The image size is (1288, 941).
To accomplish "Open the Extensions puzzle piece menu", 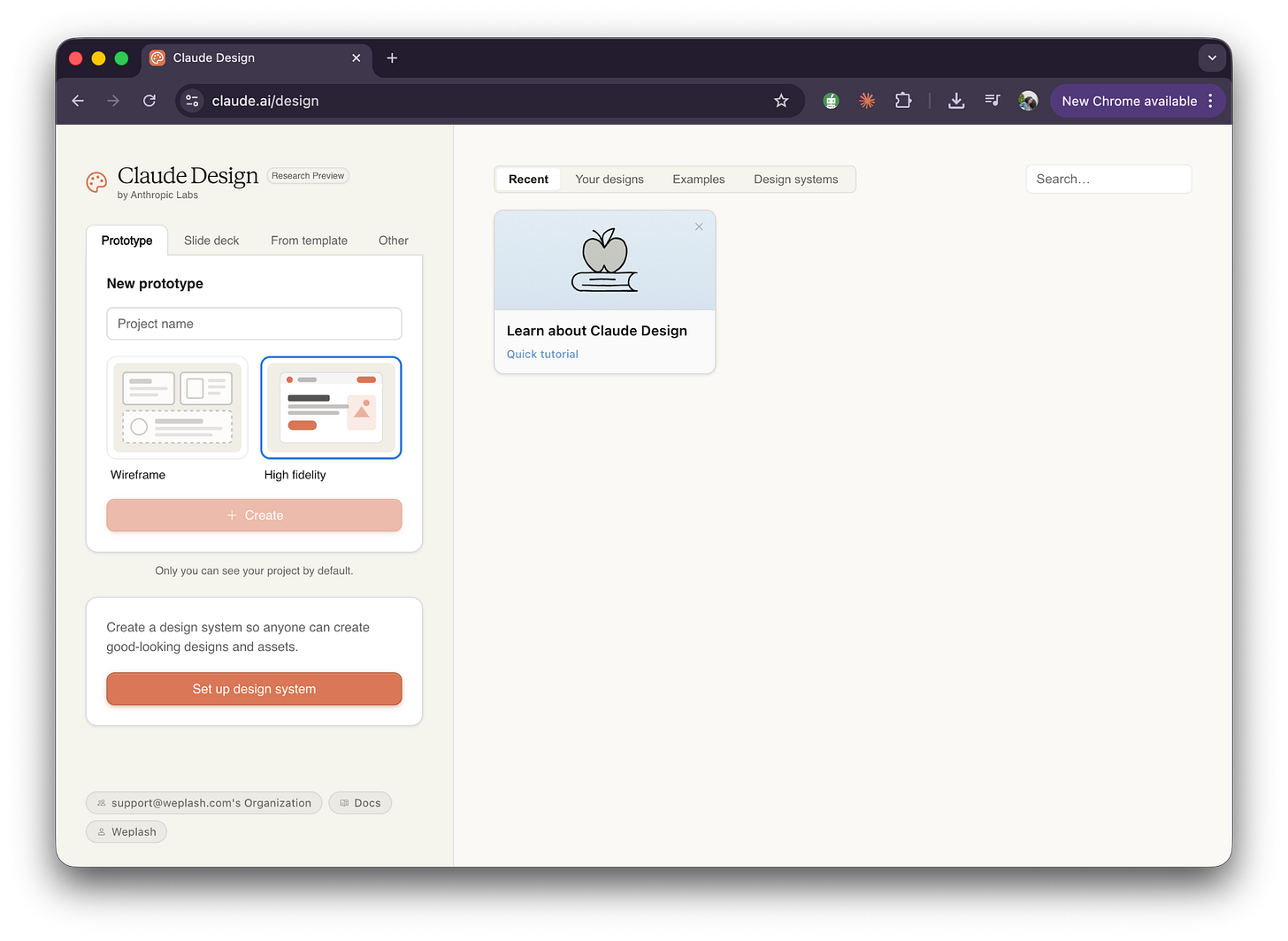I will click(903, 101).
